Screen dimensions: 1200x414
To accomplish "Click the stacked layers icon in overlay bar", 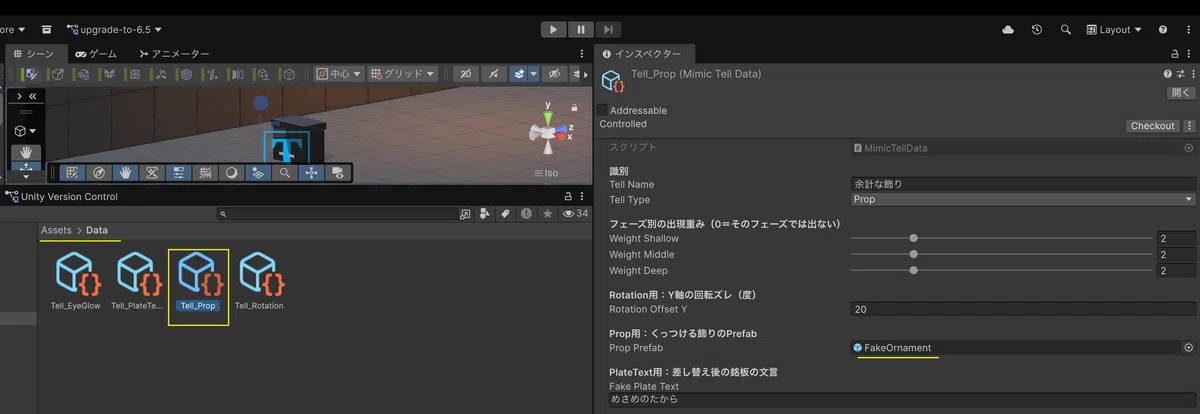I will tap(258, 173).
